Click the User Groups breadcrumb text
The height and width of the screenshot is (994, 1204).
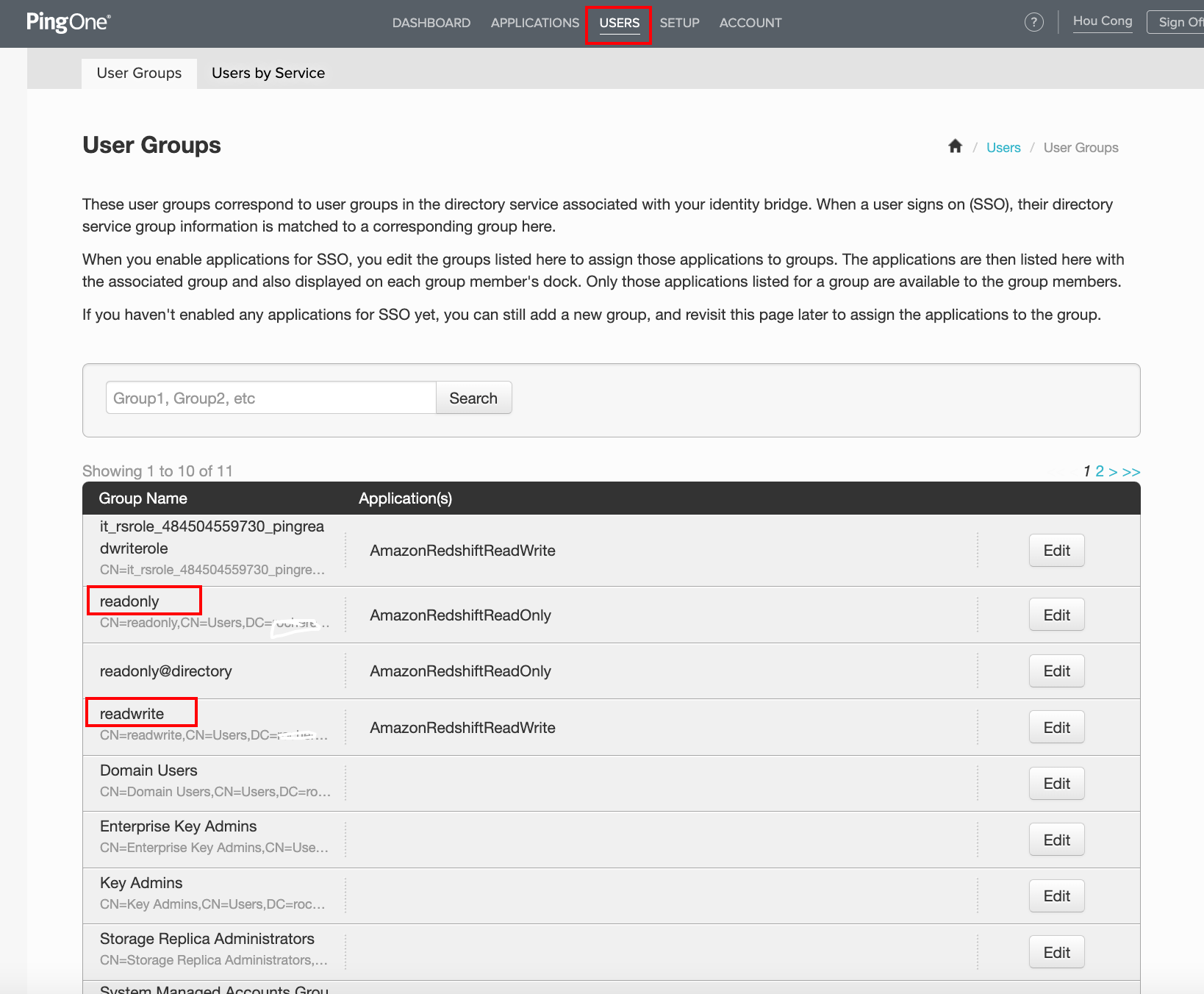click(x=1081, y=148)
